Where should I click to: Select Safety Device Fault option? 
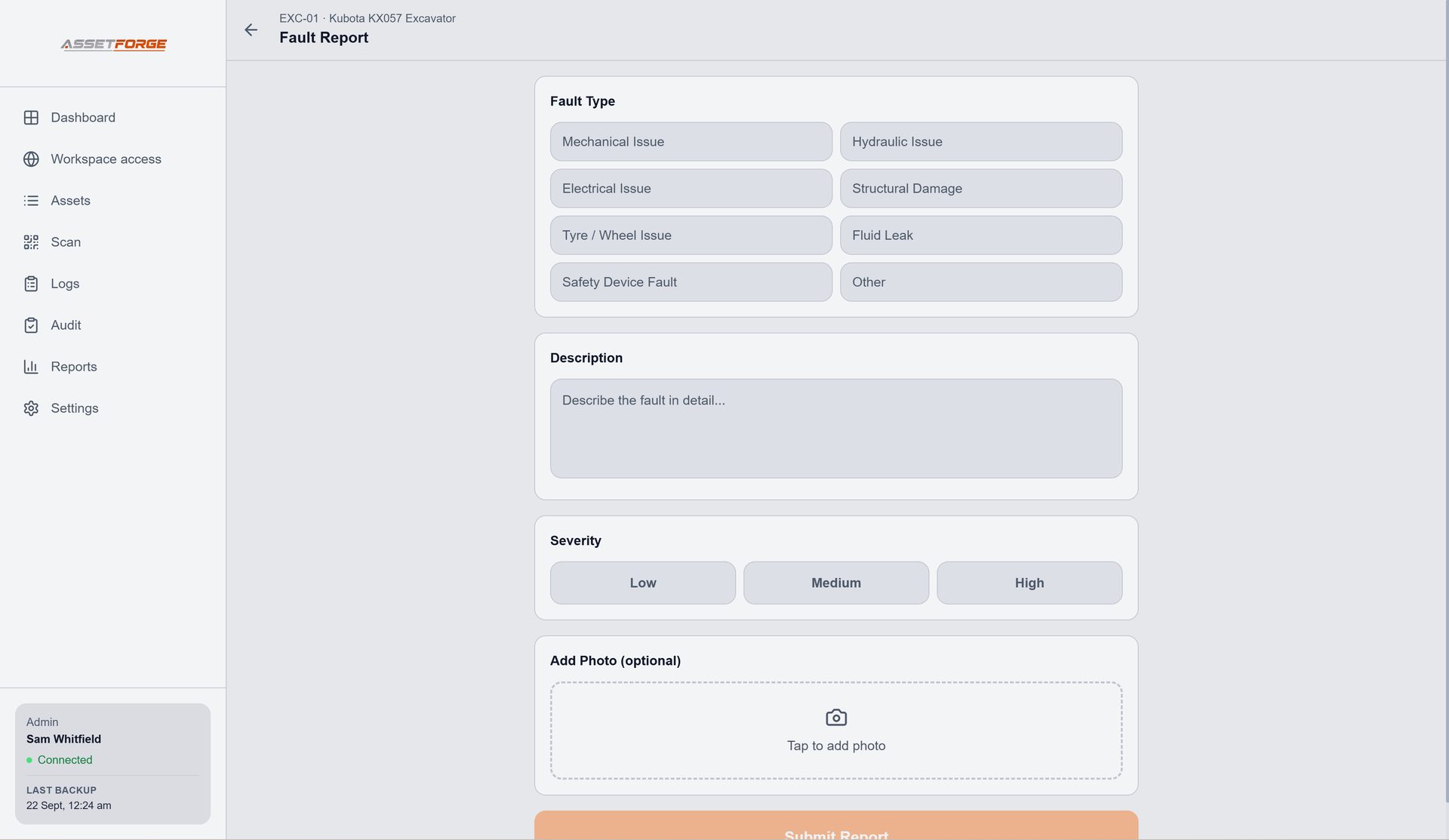(691, 282)
